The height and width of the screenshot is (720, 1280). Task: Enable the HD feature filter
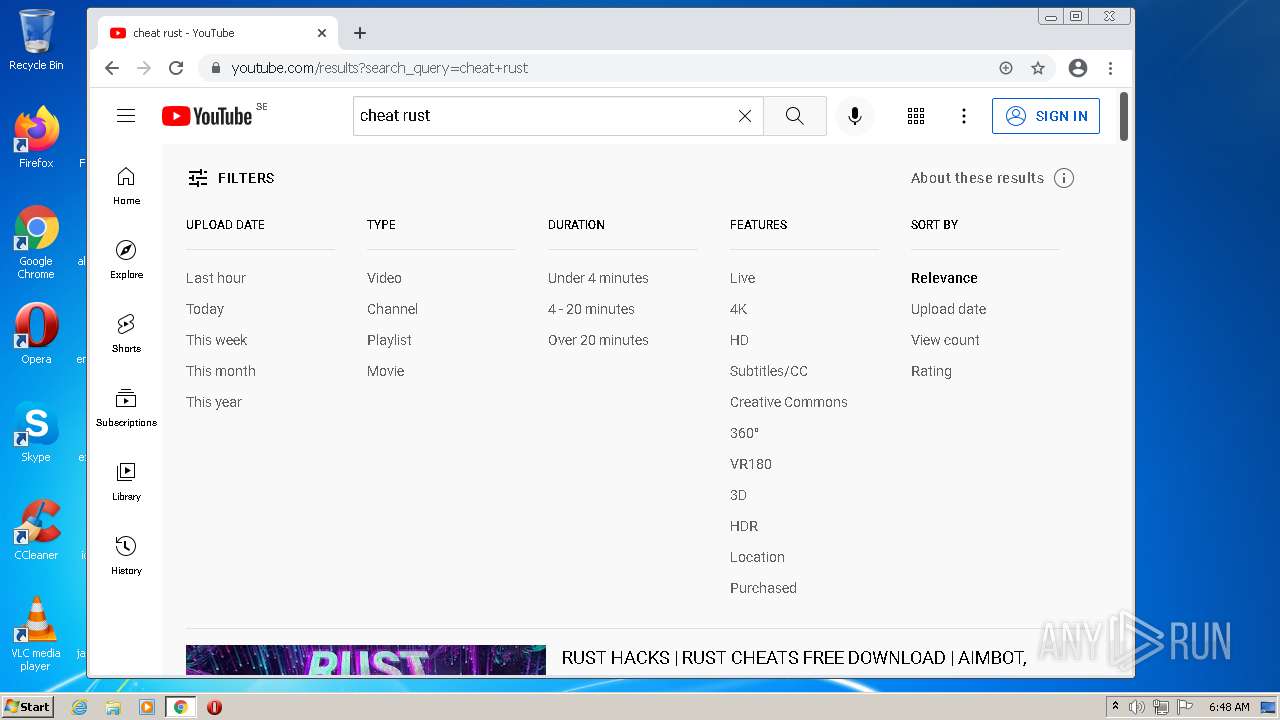click(x=739, y=340)
